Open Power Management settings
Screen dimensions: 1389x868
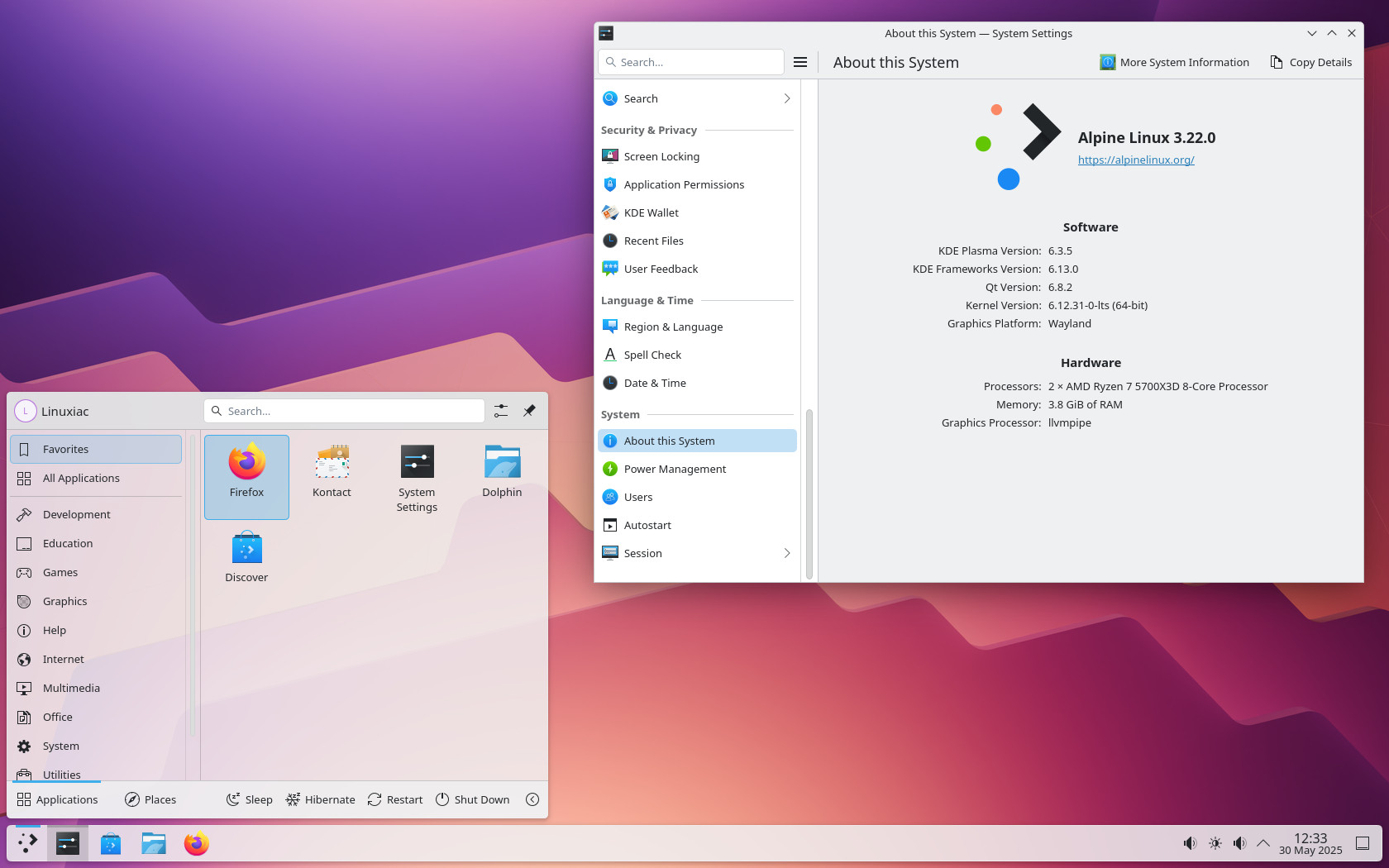point(675,469)
